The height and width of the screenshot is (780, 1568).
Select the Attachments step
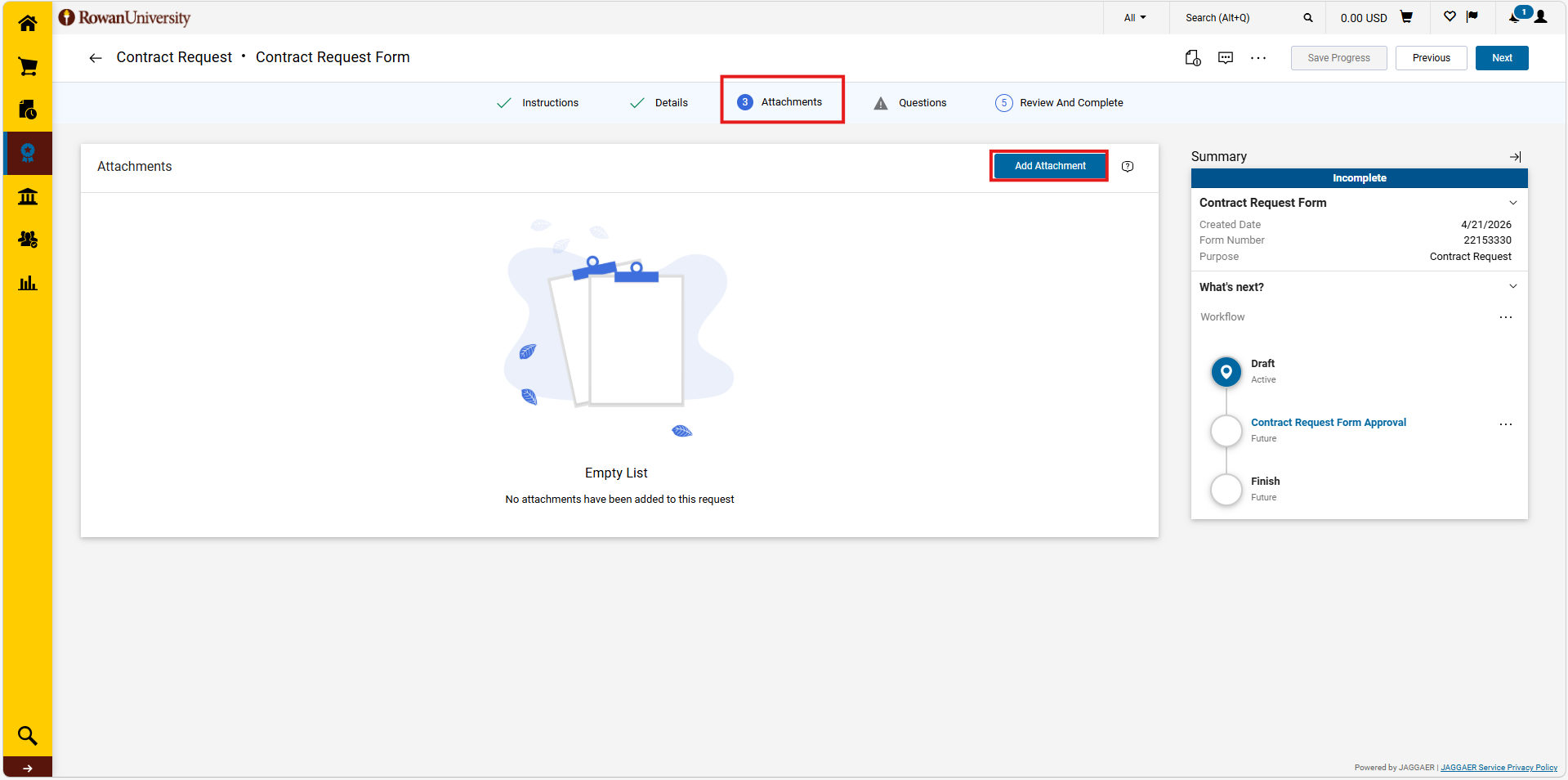[780, 102]
